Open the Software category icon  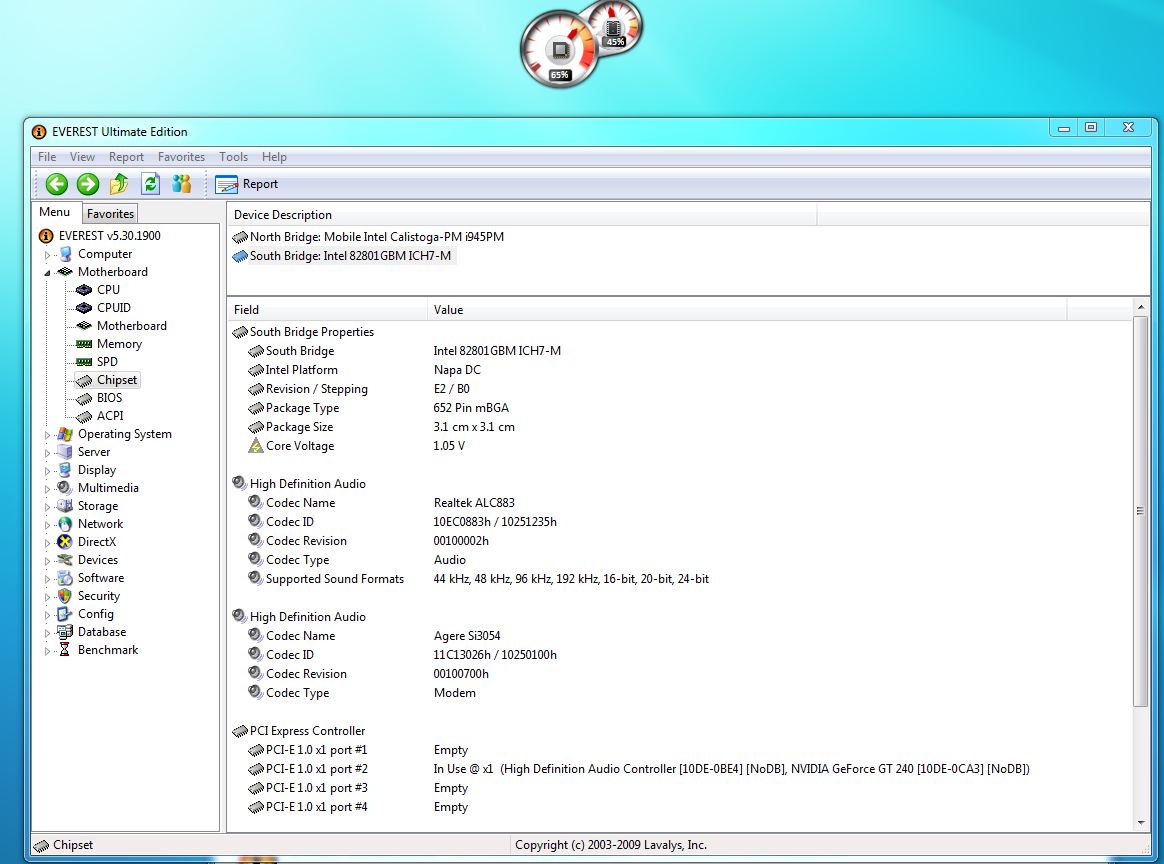pyautogui.click(x=65, y=577)
